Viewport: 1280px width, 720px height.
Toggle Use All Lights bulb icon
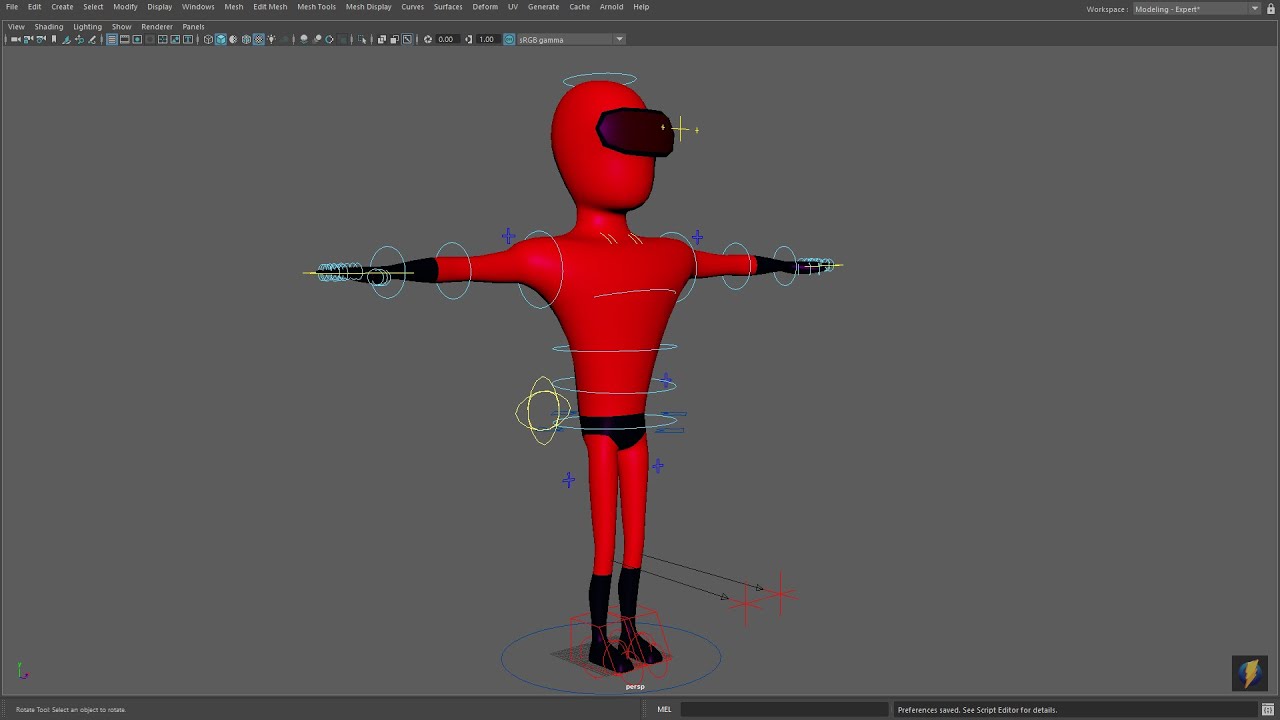(271, 39)
